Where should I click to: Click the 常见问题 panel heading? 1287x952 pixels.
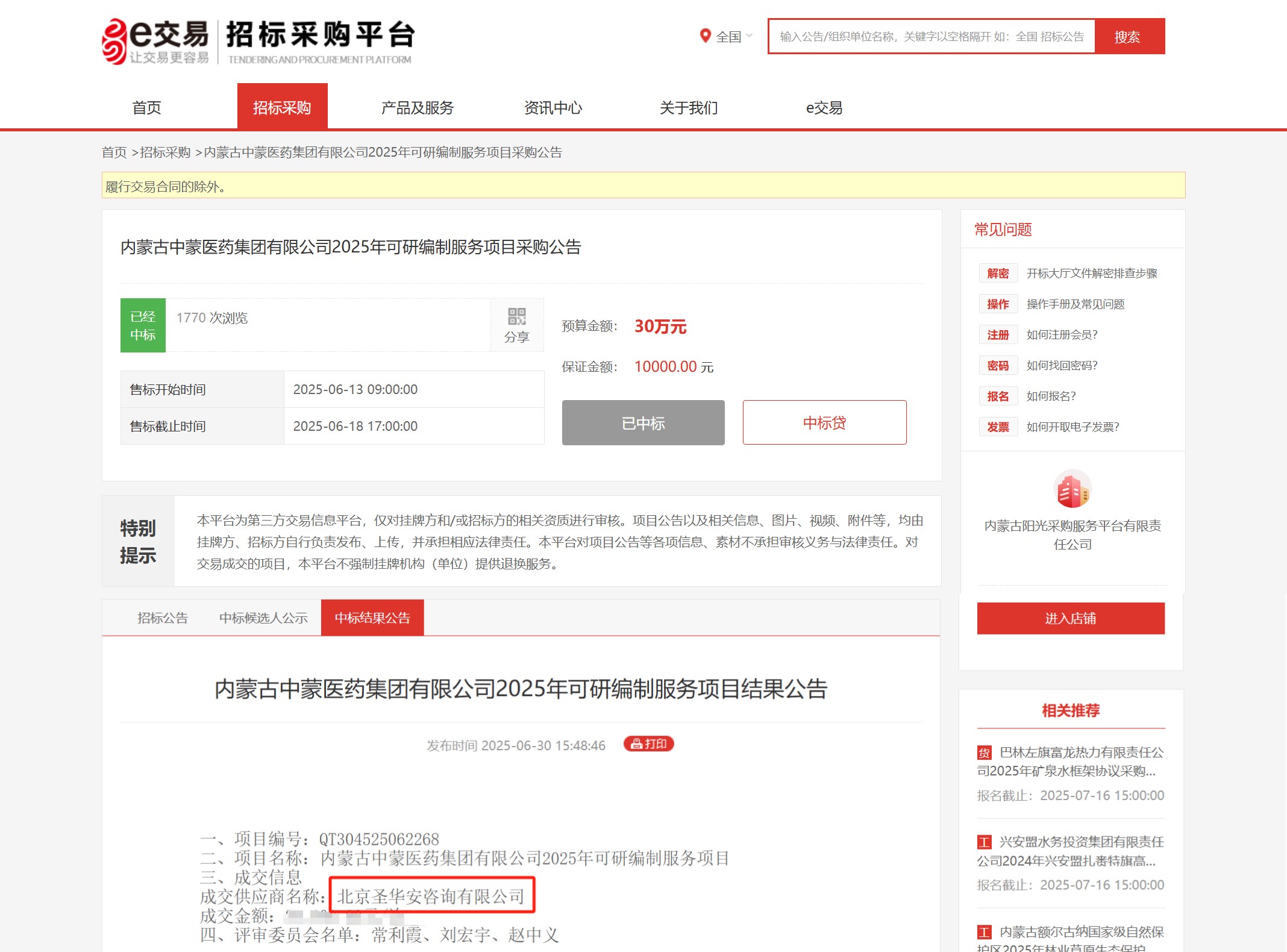(1003, 230)
